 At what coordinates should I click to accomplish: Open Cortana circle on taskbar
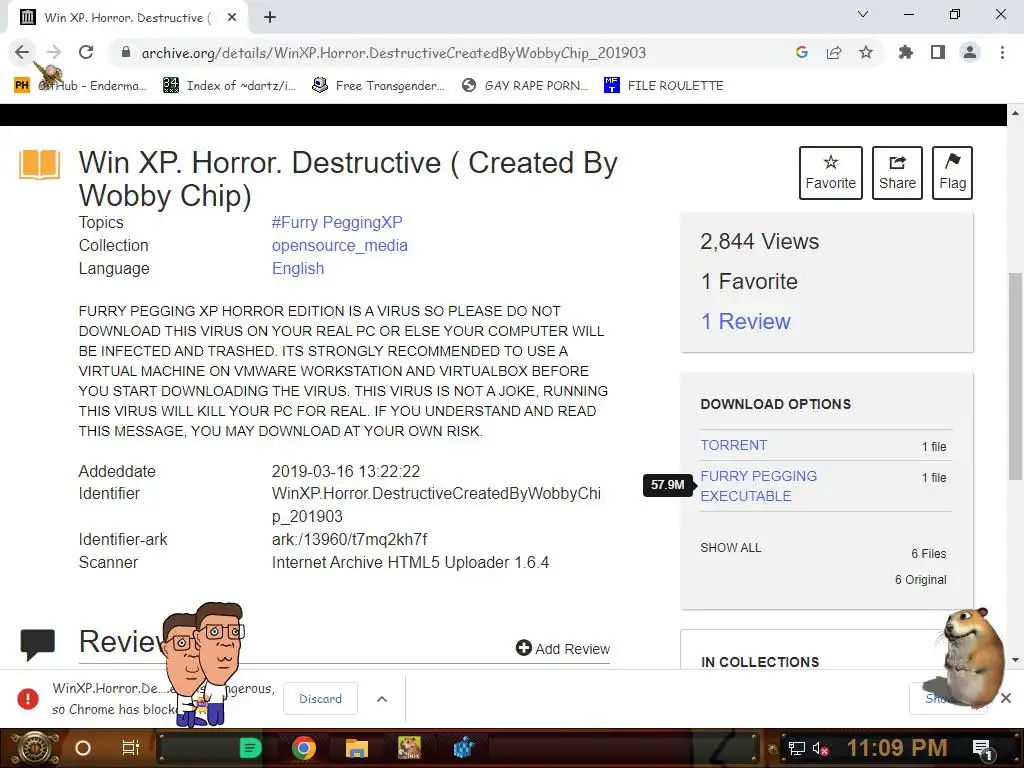coord(83,748)
